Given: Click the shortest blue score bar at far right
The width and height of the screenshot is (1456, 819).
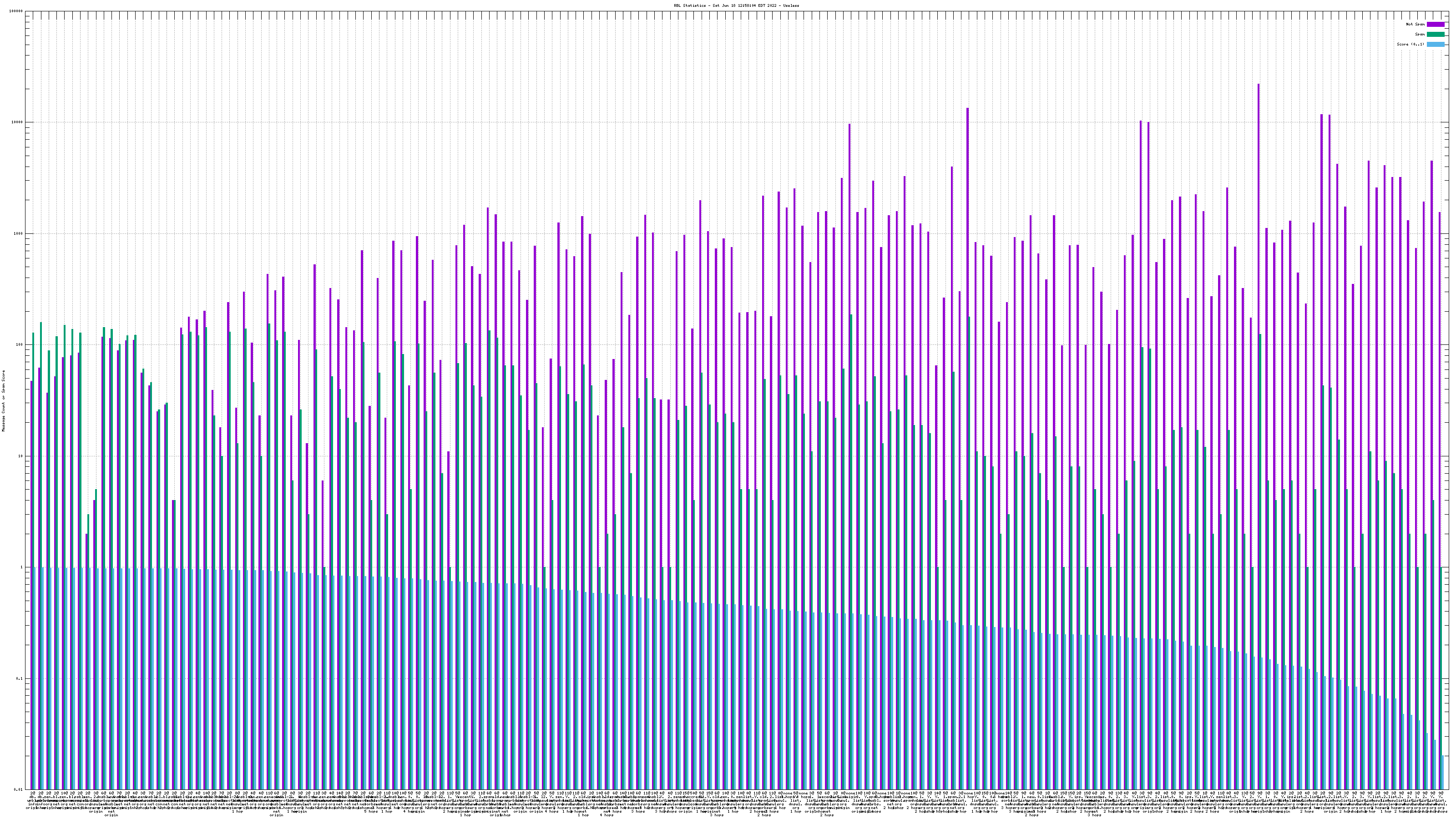Looking at the screenshot, I should [x=1442, y=772].
